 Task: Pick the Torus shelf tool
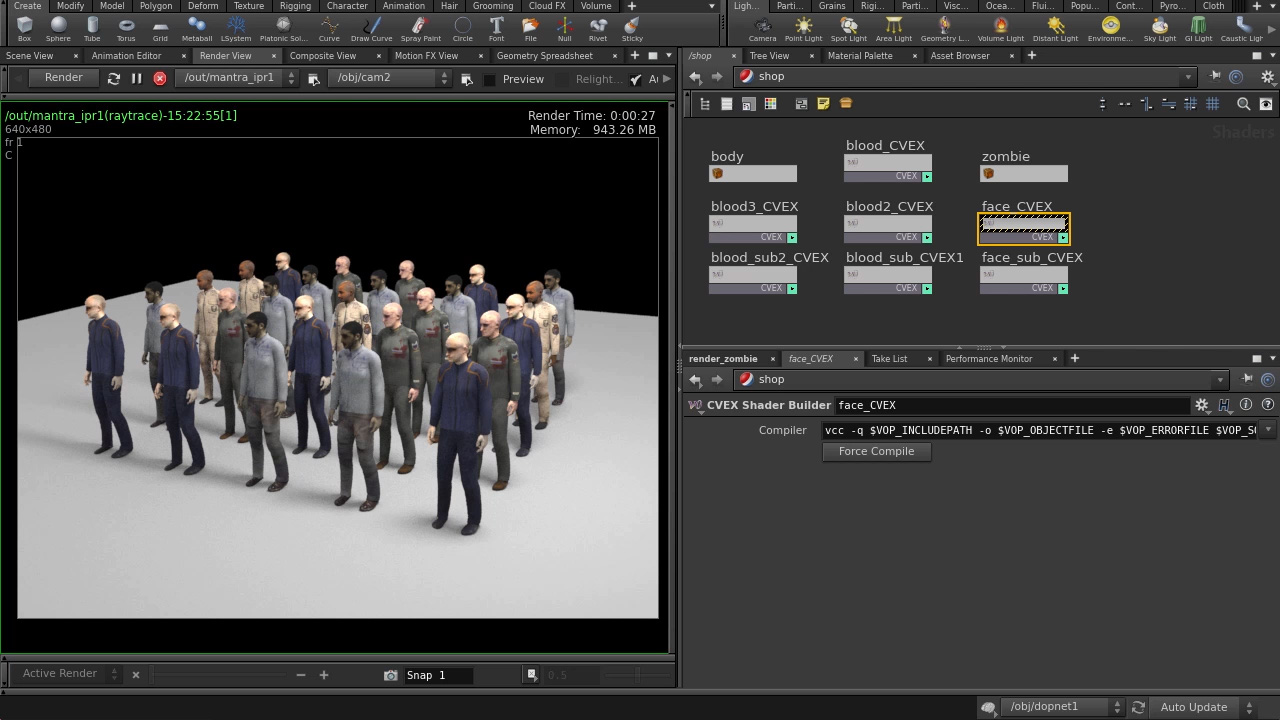[x=126, y=28]
